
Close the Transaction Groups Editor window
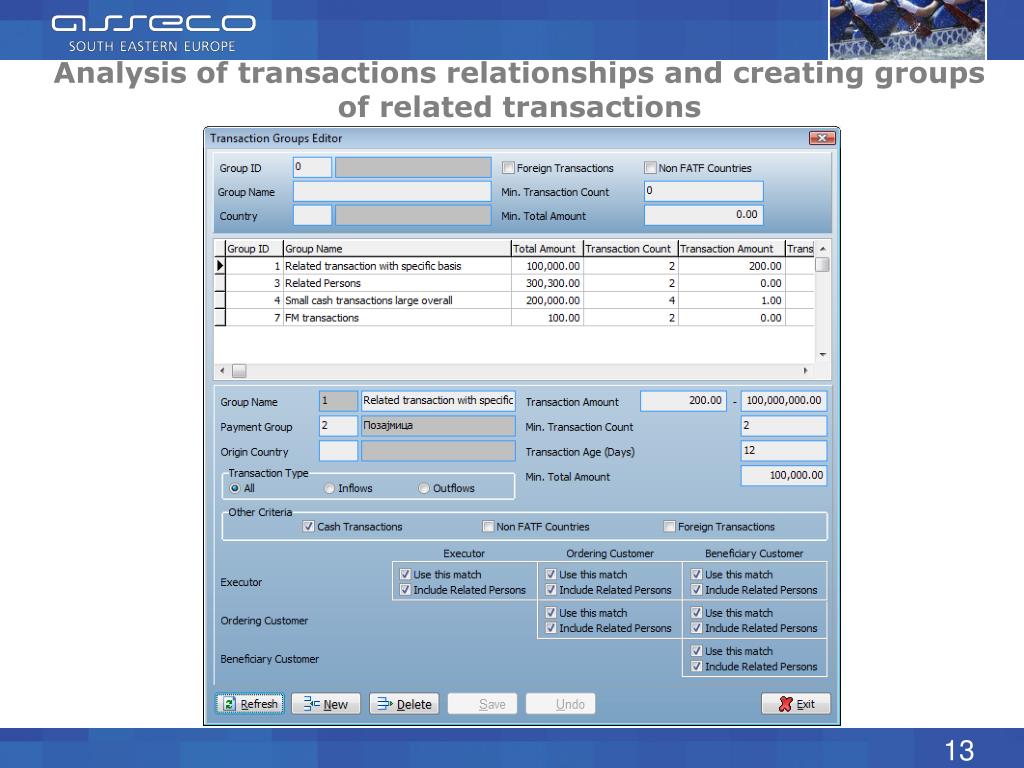tap(822, 138)
